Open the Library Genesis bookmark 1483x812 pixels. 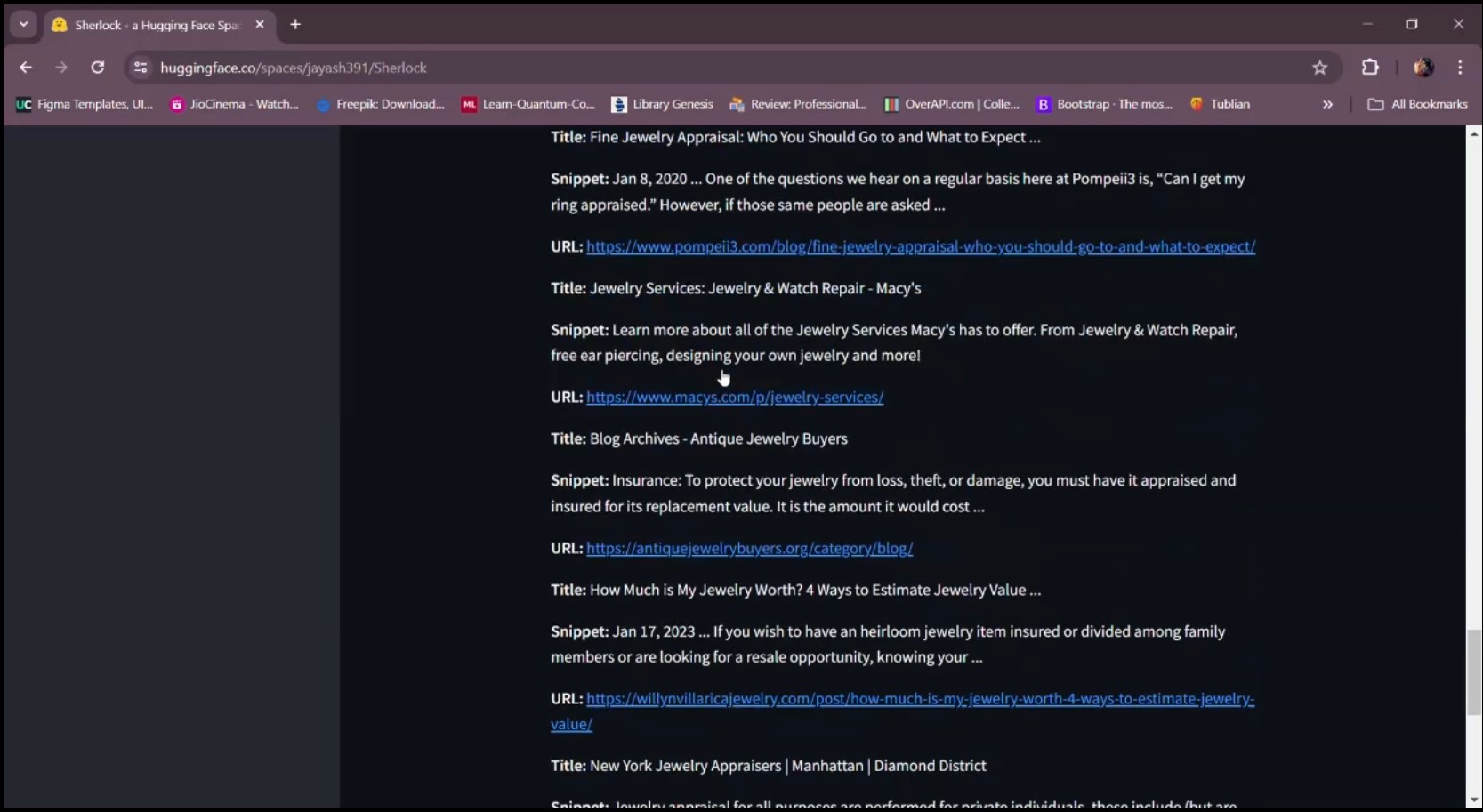[x=663, y=104]
